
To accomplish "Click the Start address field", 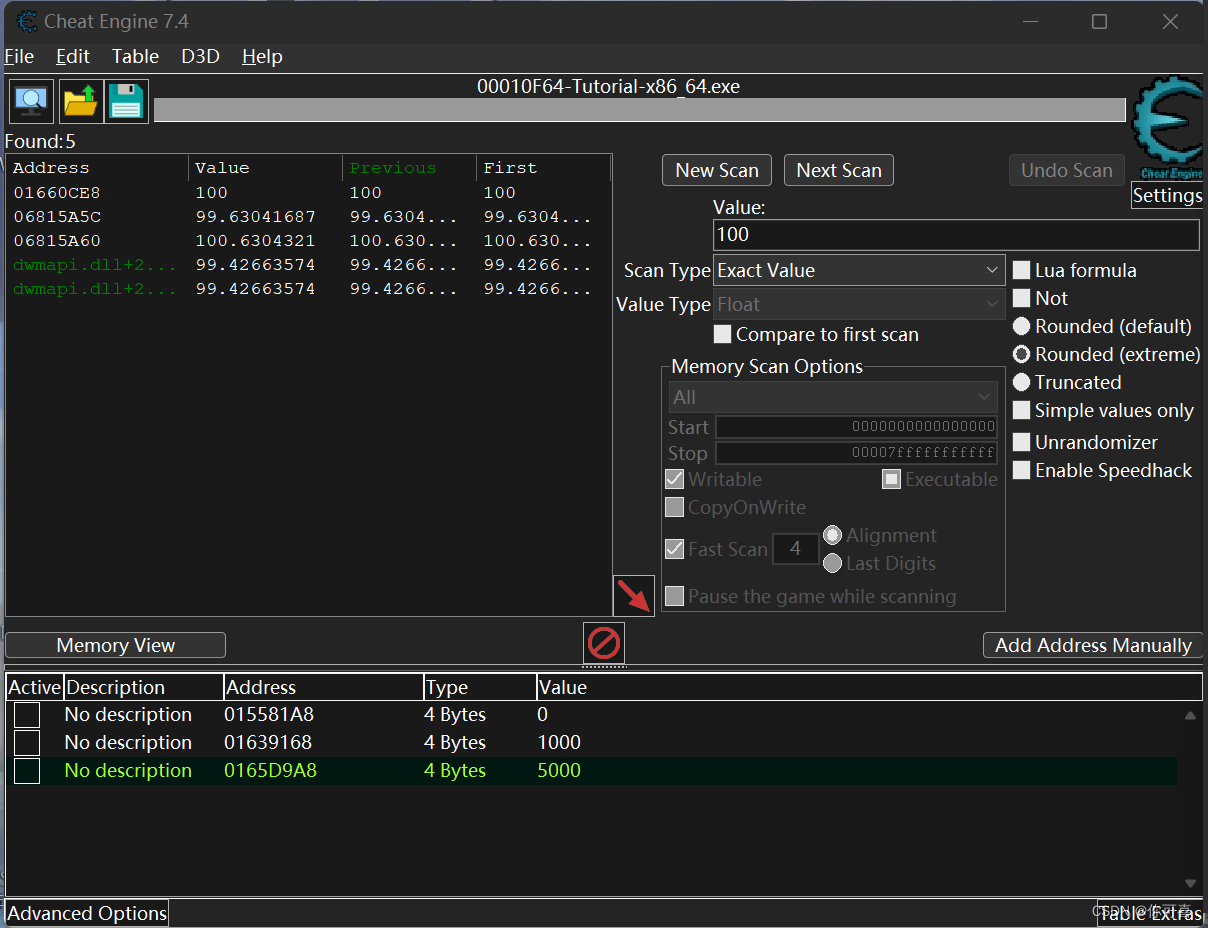I will [857, 427].
